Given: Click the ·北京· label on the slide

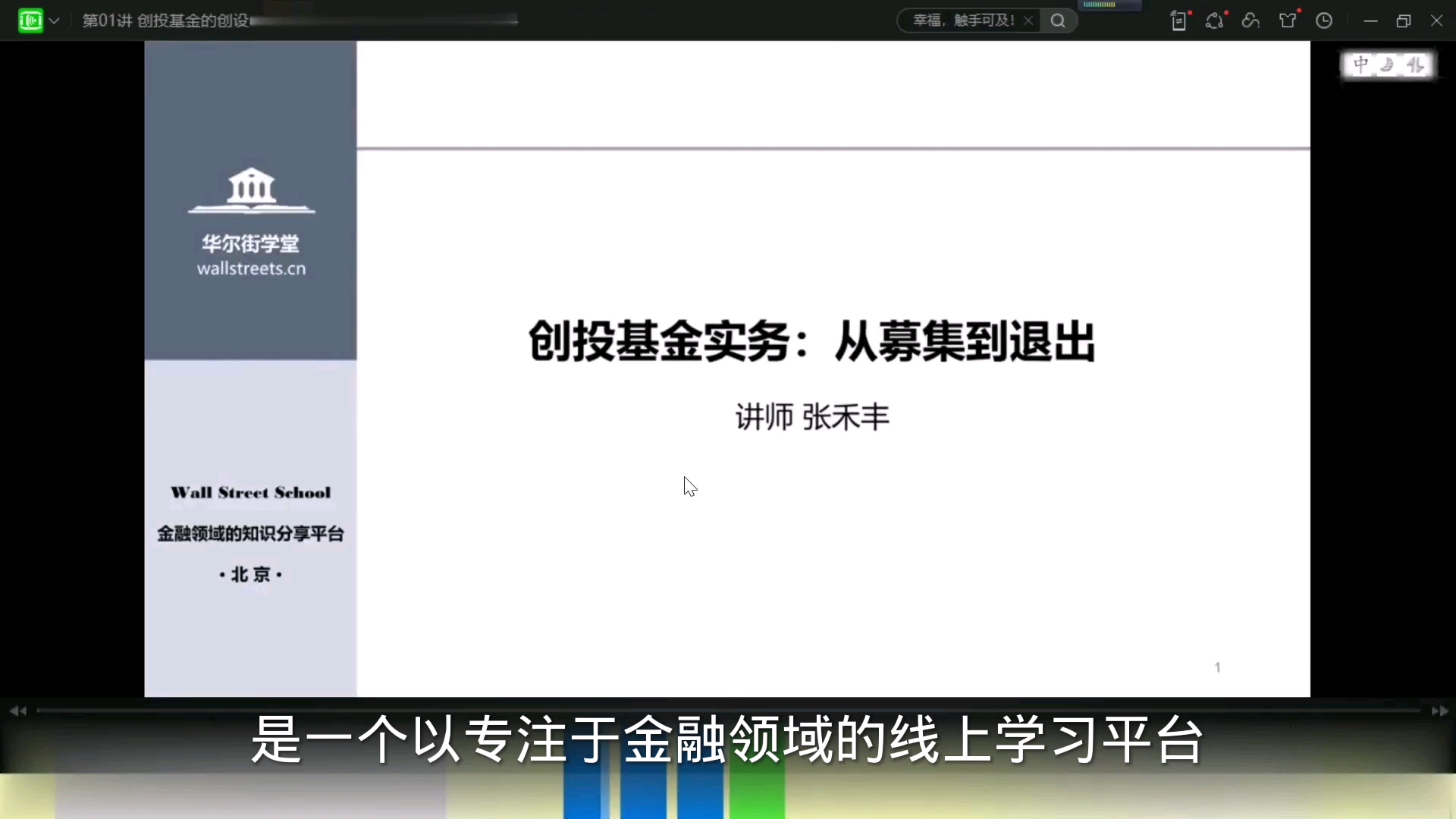Looking at the screenshot, I should click(251, 575).
